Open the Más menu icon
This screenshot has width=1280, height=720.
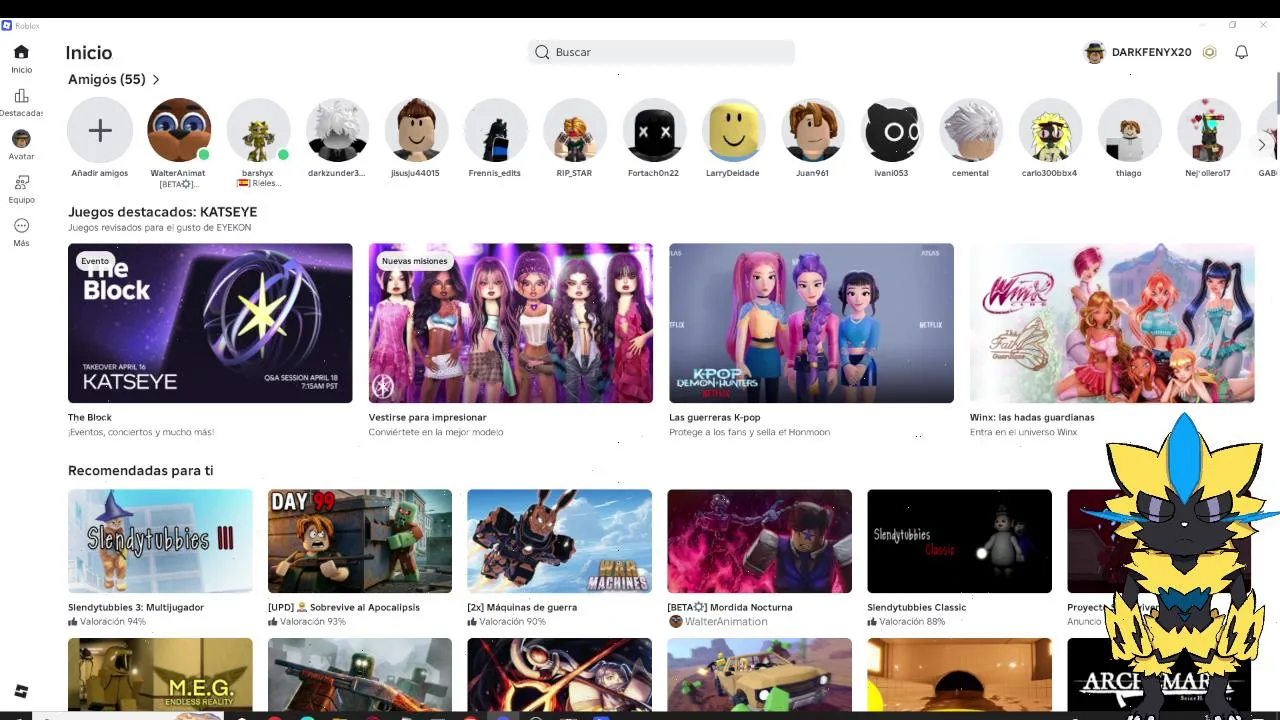coord(21,226)
